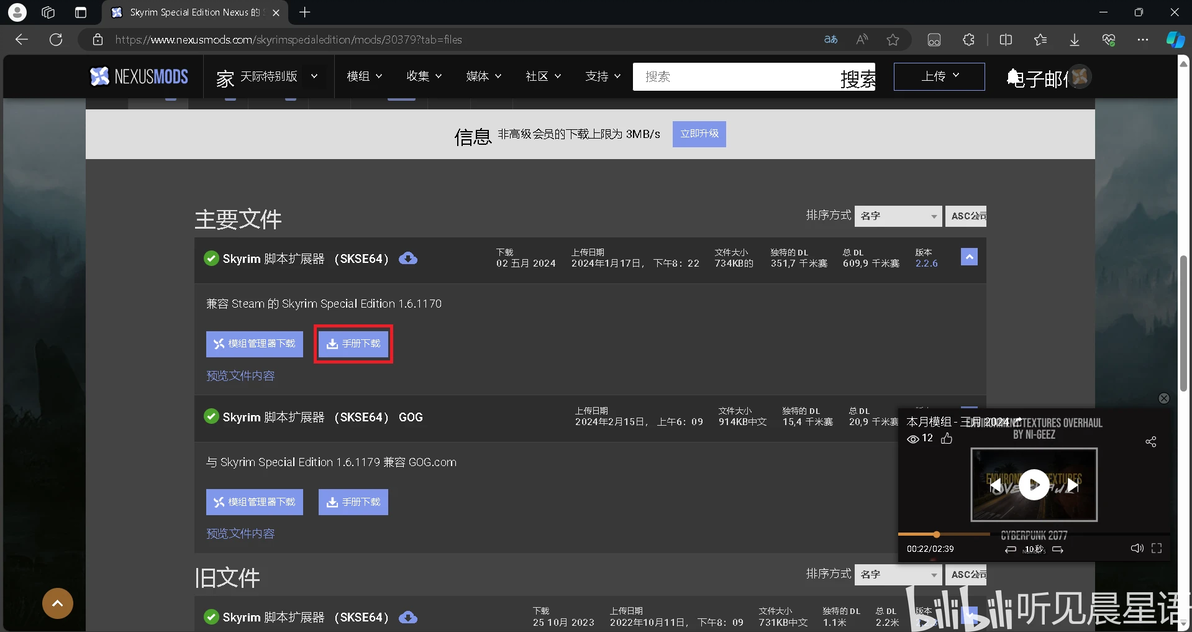Play the floating video

tap(1034, 484)
